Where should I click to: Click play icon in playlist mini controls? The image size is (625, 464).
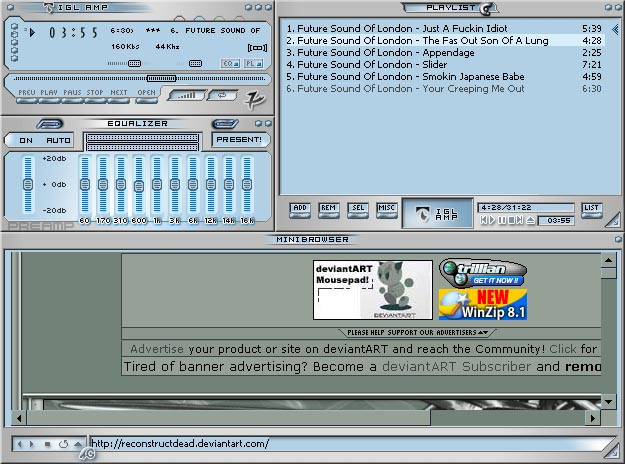point(492,220)
